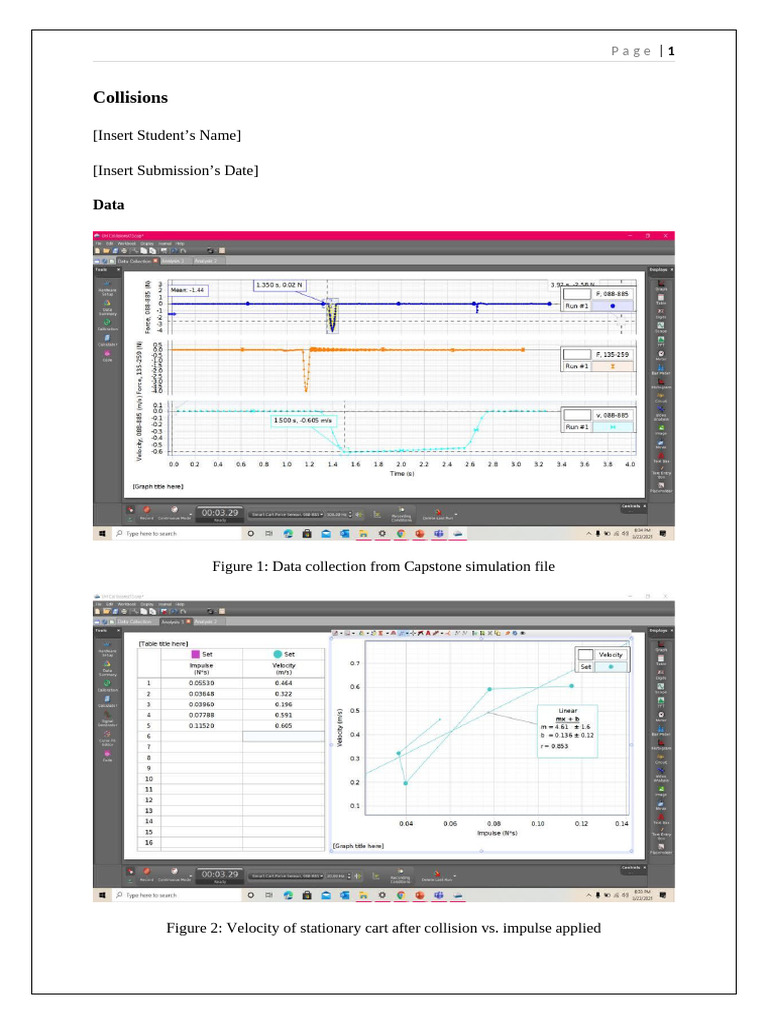The image size is (768, 1024).
Task: Select impulse cell 0.05530 in table
Action: point(201,683)
